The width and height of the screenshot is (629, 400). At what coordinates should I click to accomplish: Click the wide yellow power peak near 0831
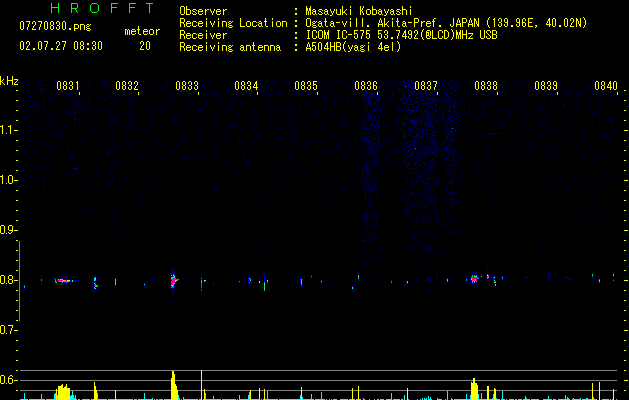point(63,392)
